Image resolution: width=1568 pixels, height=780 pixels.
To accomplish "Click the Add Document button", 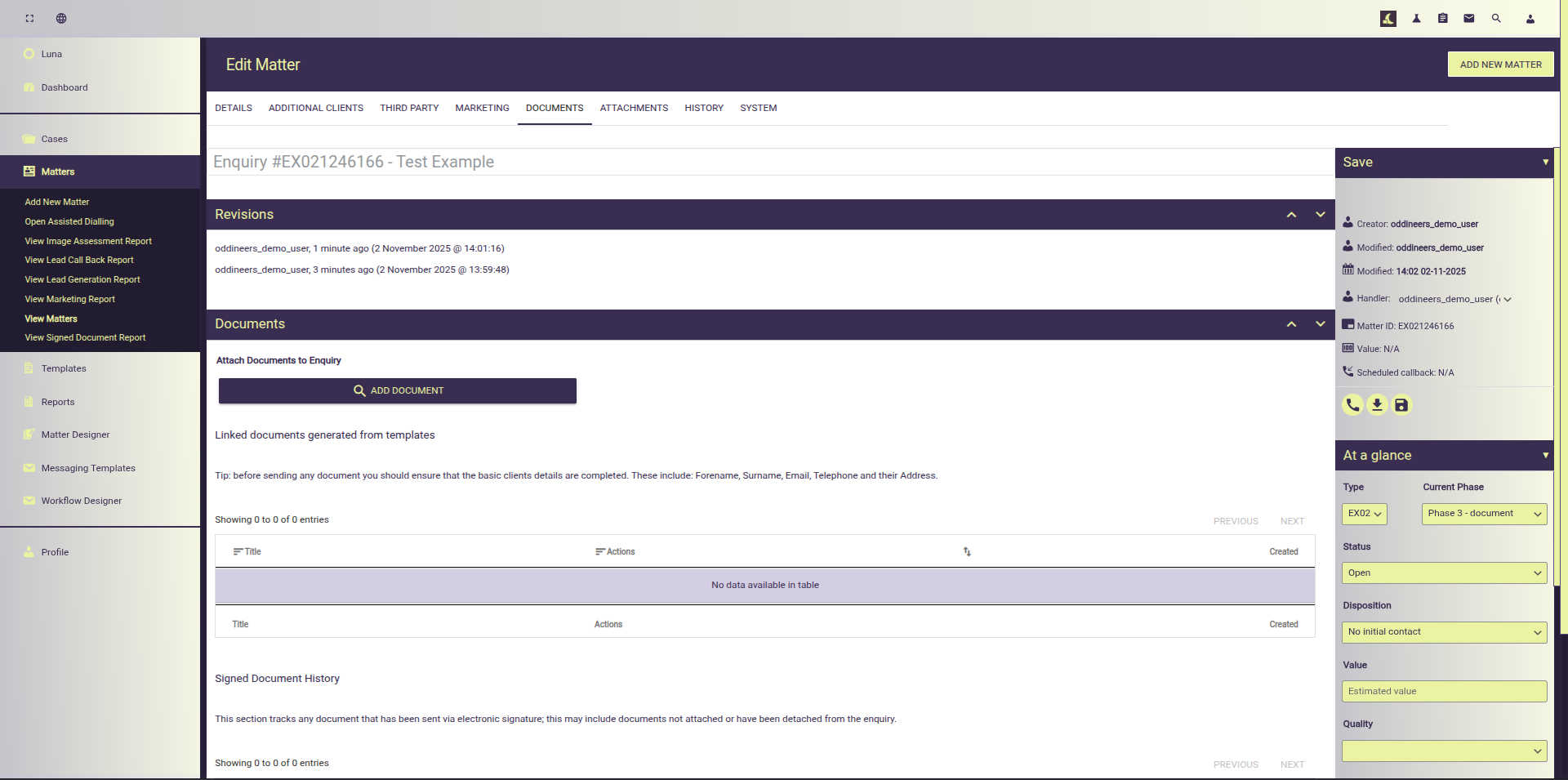I will click(398, 390).
